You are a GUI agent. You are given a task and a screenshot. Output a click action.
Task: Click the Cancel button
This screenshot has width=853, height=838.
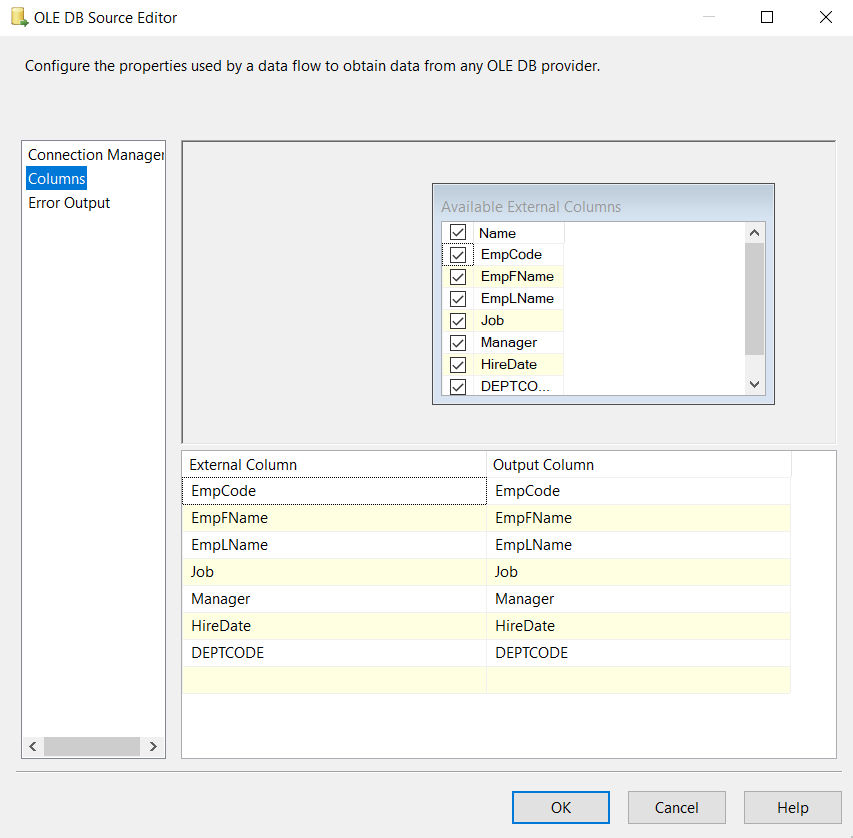point(676,807)
